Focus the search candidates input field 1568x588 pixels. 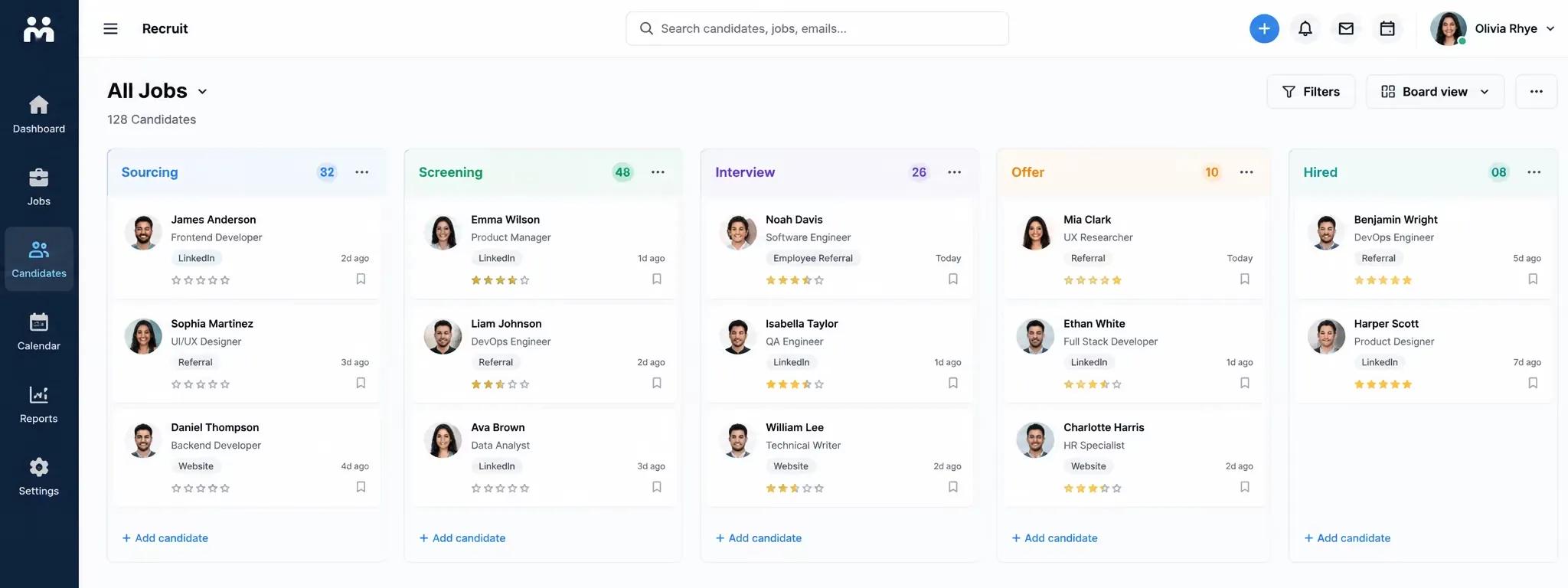(817, 28)
